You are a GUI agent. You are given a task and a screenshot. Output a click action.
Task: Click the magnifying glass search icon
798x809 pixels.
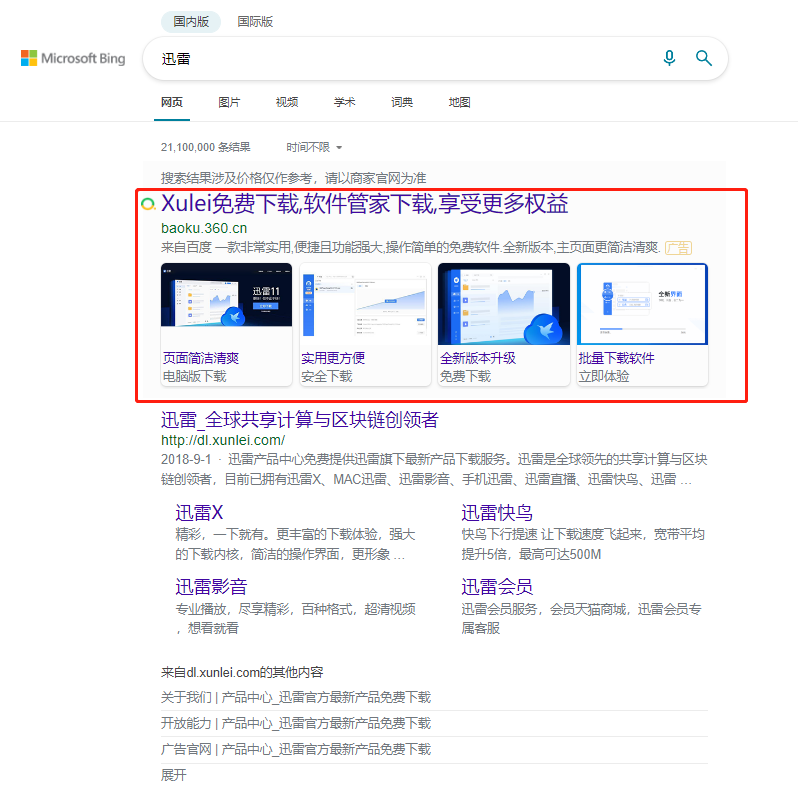pyautogui.click(x=704, y=58)
